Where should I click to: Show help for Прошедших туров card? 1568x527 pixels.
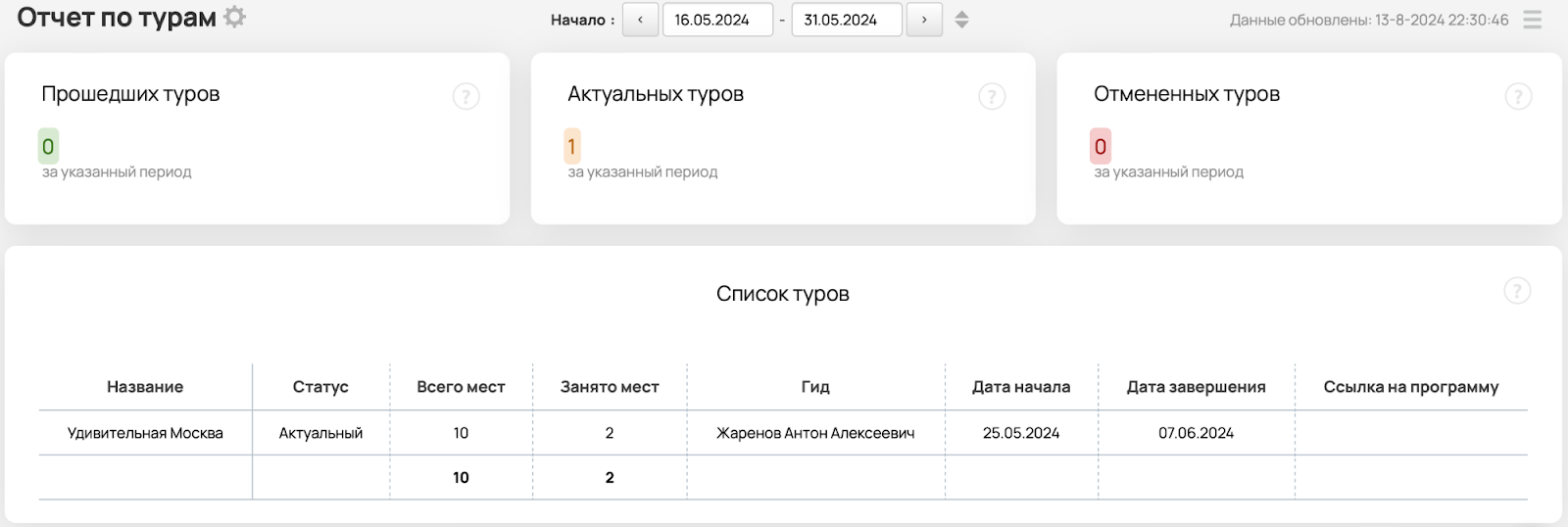[x=465, y=96]
